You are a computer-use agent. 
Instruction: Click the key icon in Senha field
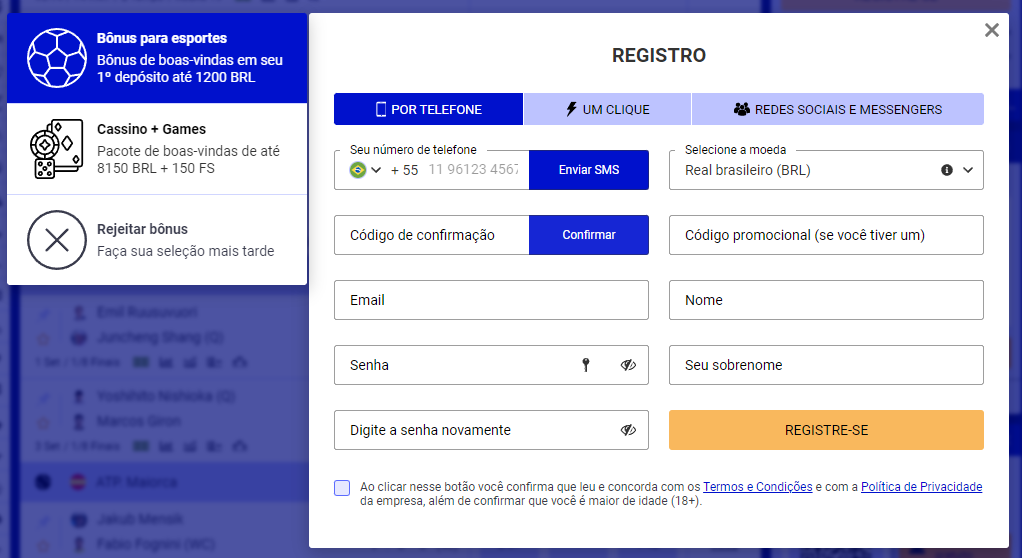[x=586, y=365]
